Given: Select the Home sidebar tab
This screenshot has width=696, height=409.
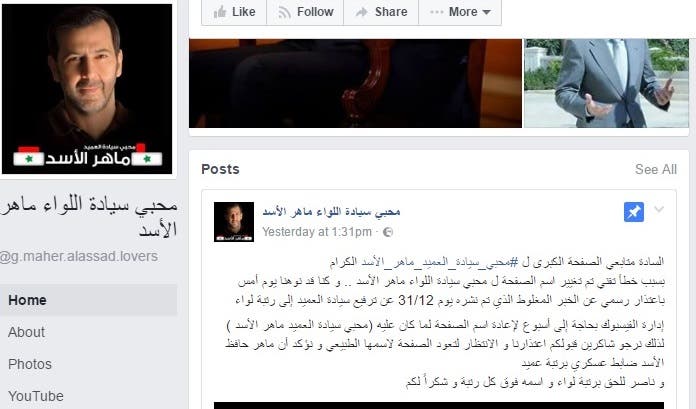Looking at the screenshot, I should pyautogui.click(x=88, y=300).
